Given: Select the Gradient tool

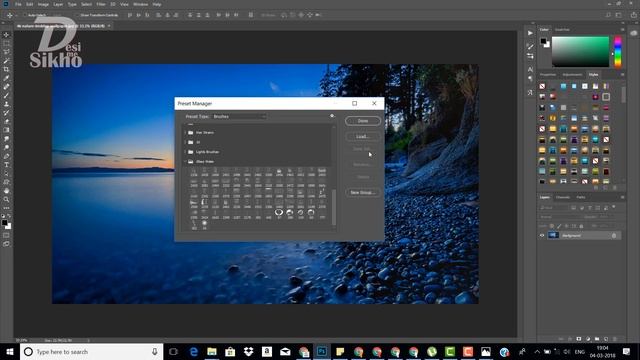Looking at the screenshot, I should pos(6,130).
